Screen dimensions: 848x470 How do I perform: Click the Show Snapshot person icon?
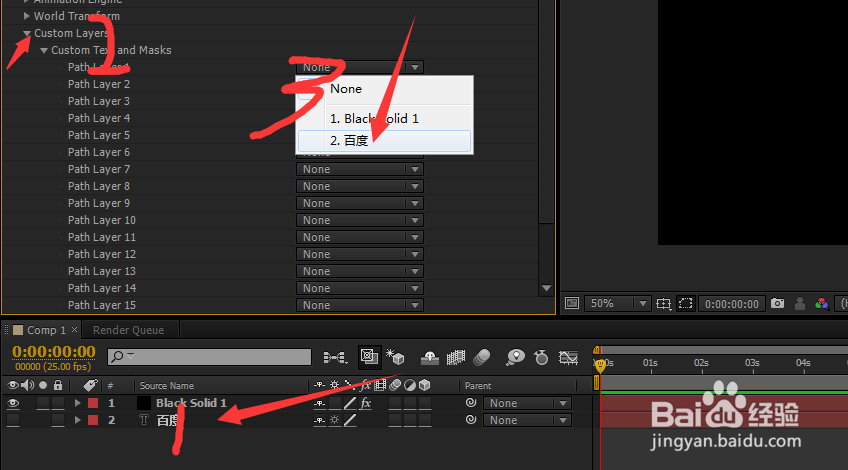point(800,304)
